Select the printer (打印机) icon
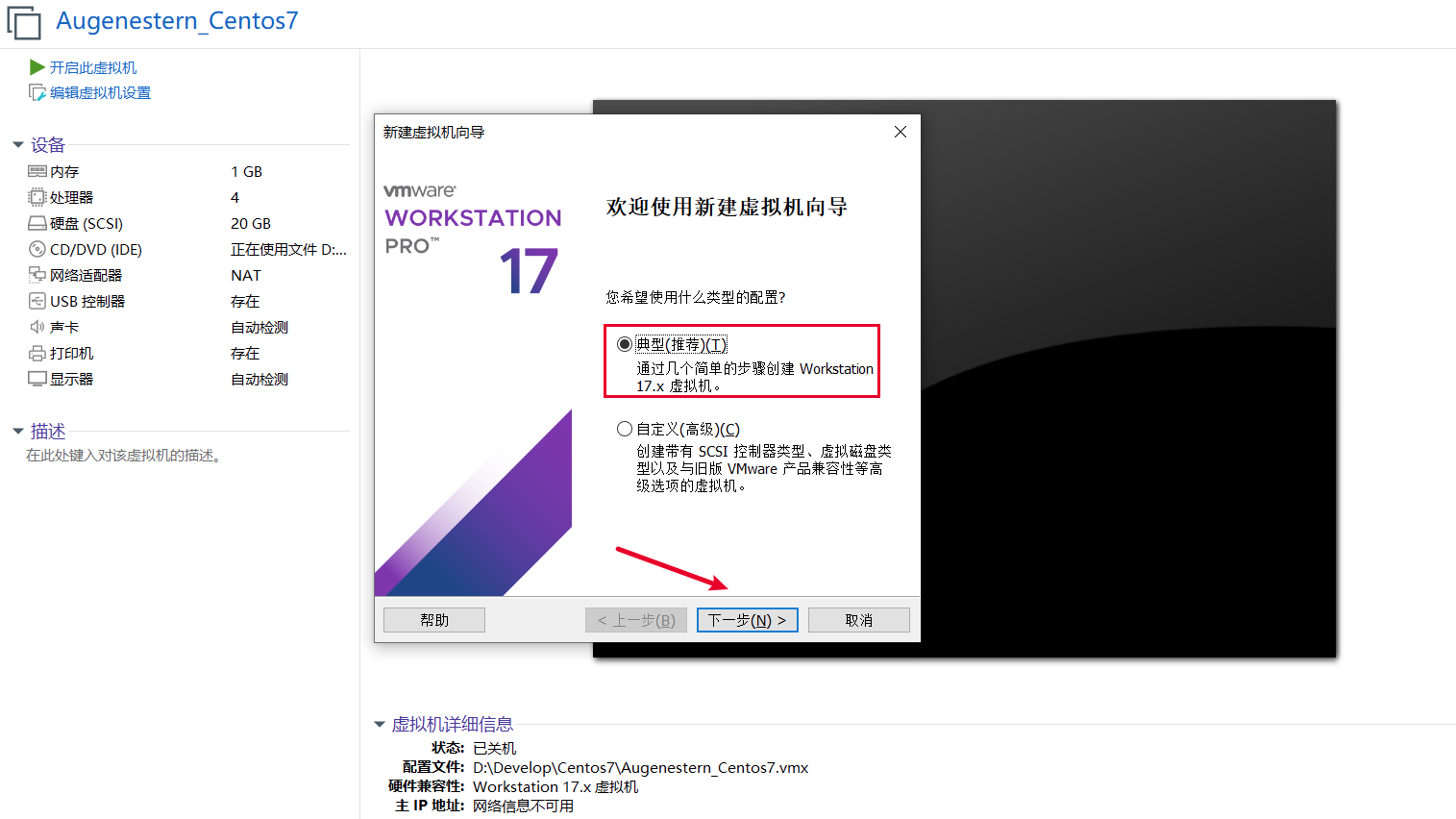This screenshot has width=1456, height=819. 37,353
